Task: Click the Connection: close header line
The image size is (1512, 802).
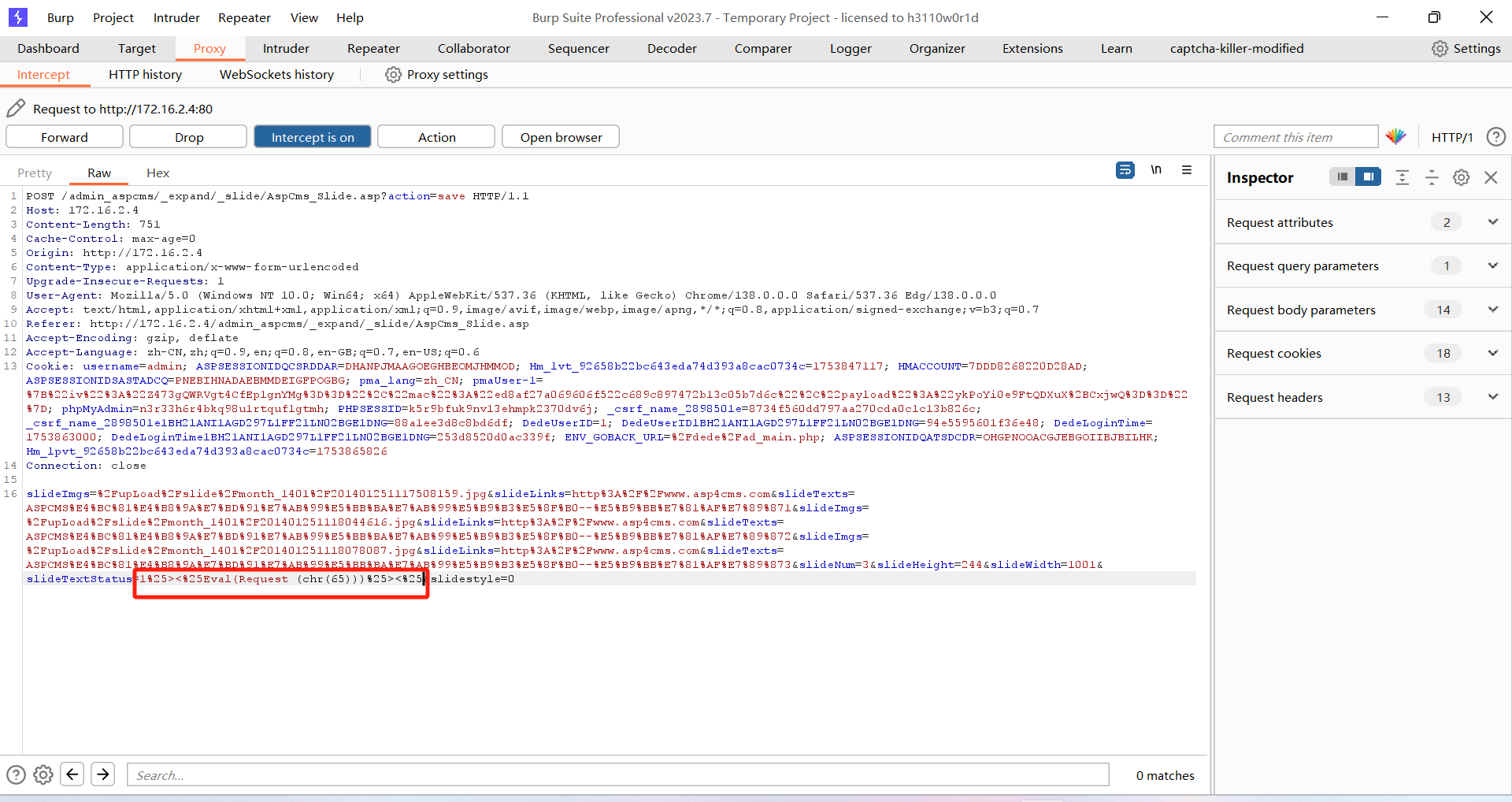Action: 86,465
